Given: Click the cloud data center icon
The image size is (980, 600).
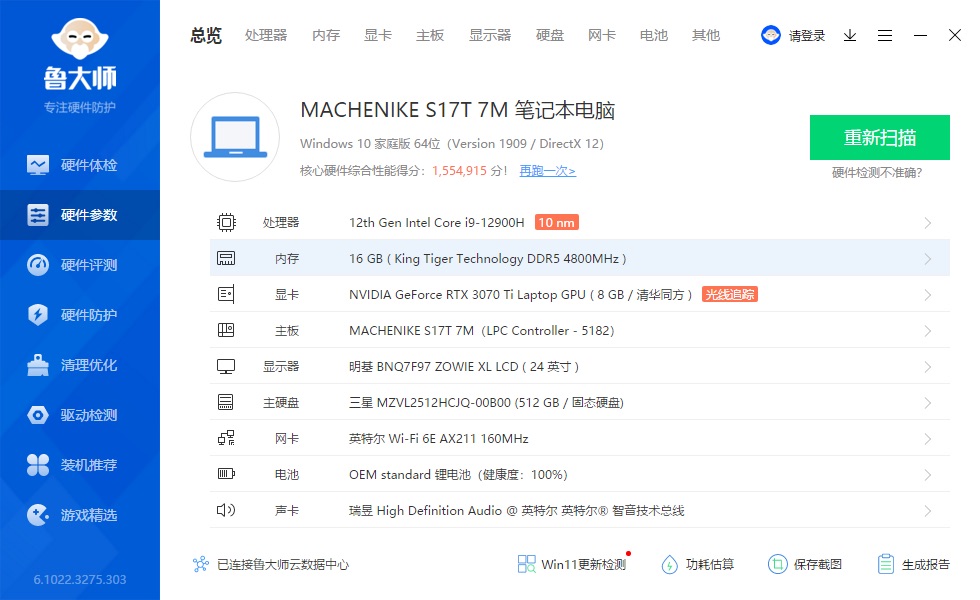Looking at the screenshot, I should (x=201, y=564).
